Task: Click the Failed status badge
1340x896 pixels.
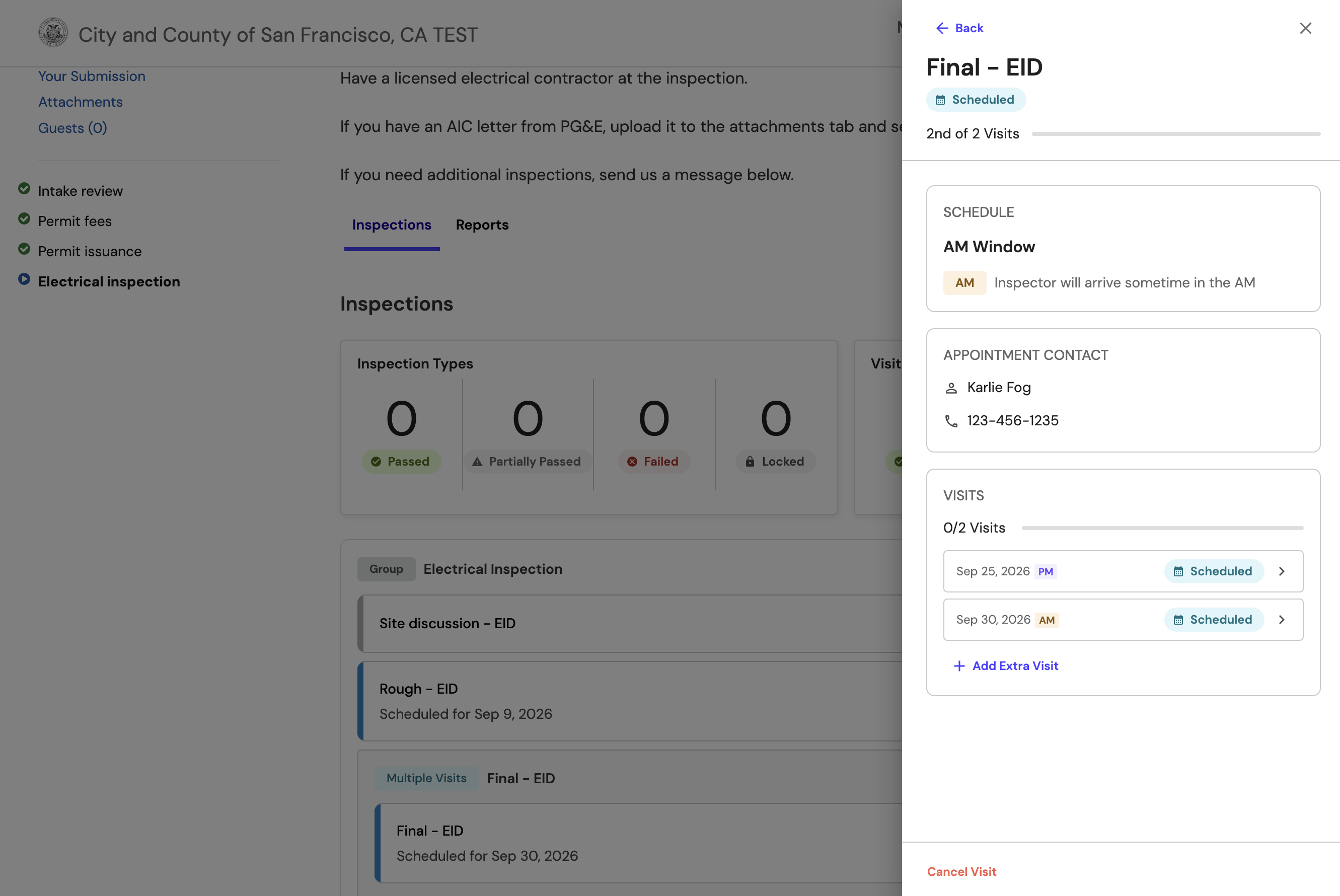Action: coord(654,462)
